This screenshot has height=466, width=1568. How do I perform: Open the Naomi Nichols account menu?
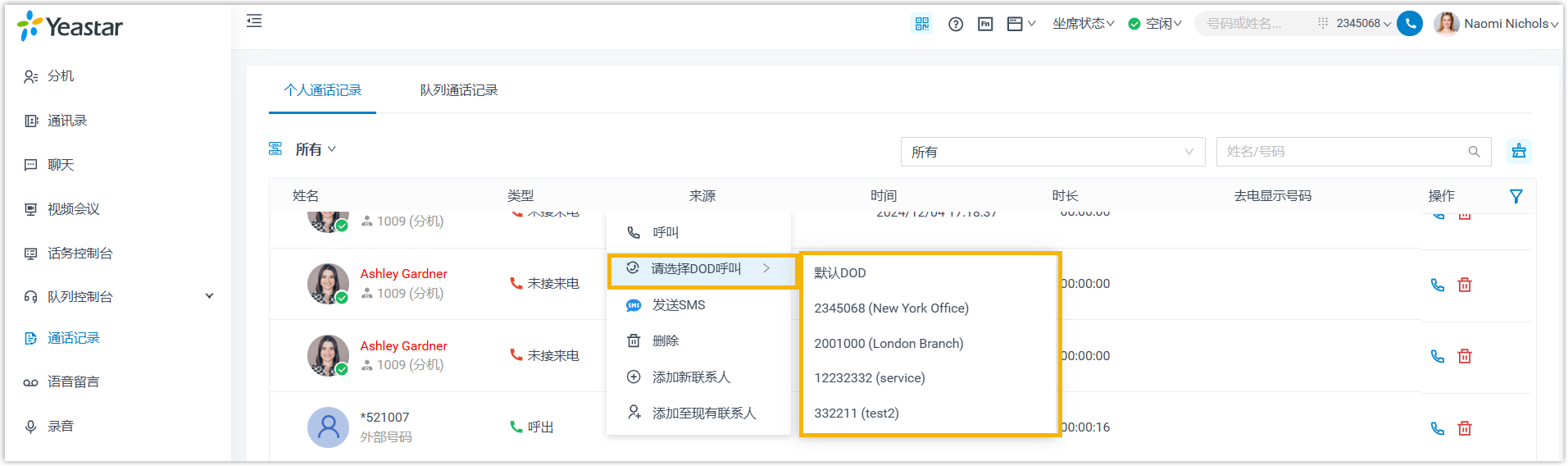pos(1496,24)
